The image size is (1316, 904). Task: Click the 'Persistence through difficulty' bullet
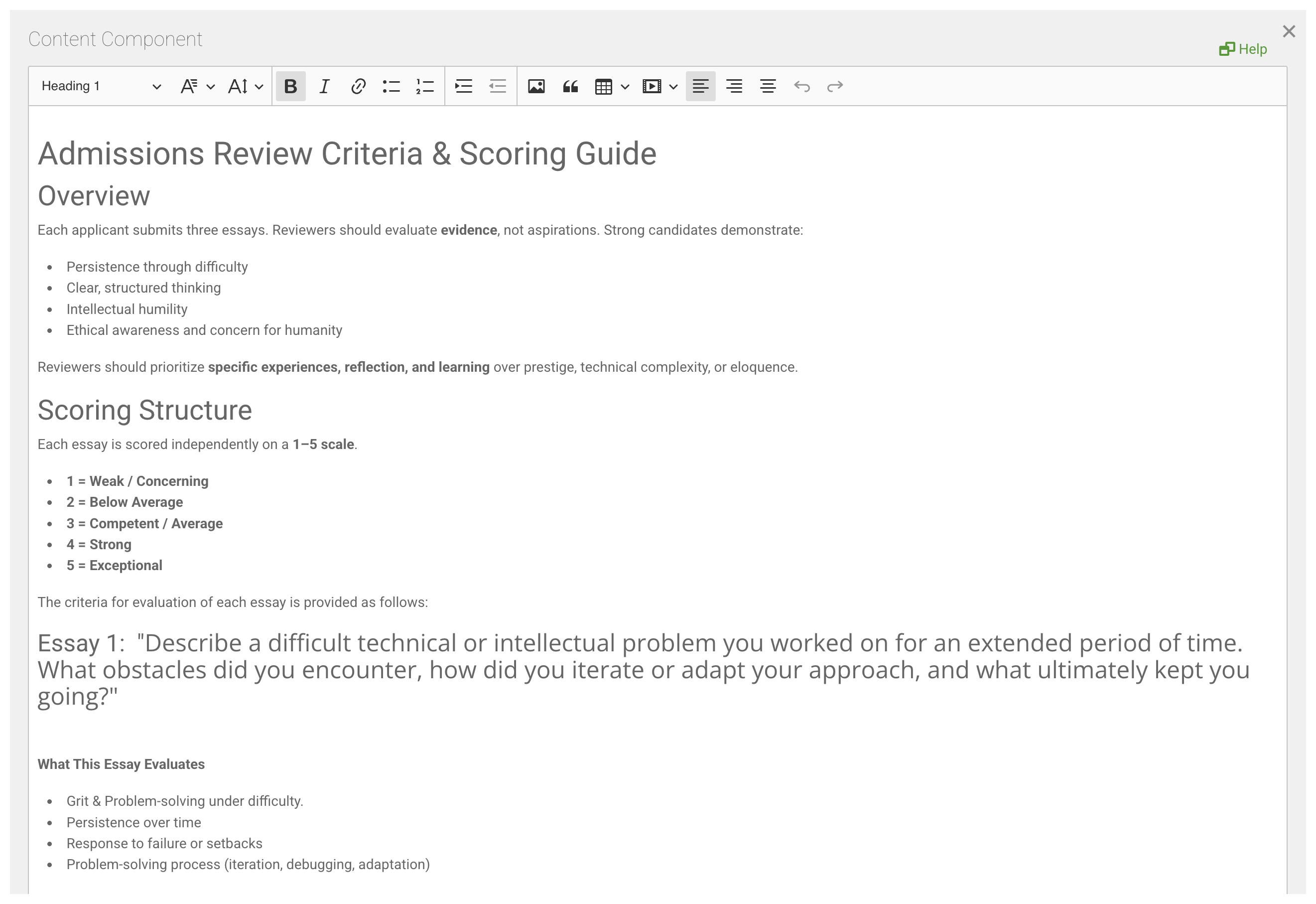[157, 267]
